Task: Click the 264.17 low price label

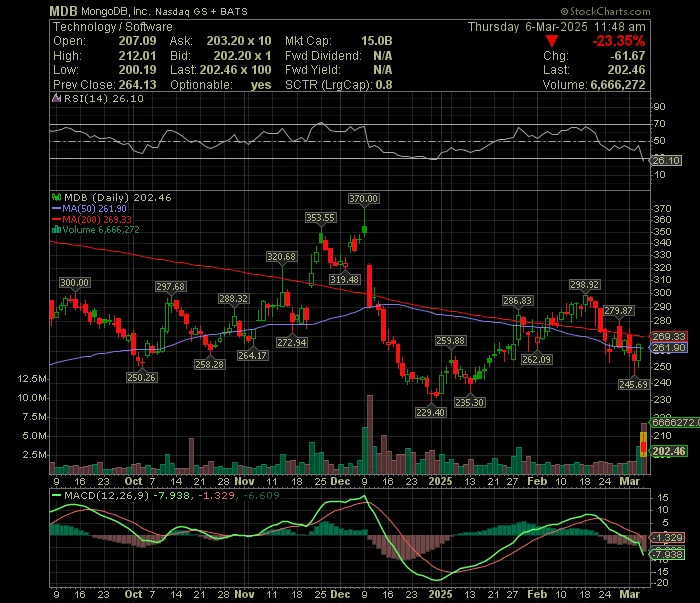Action: (253, 356)
